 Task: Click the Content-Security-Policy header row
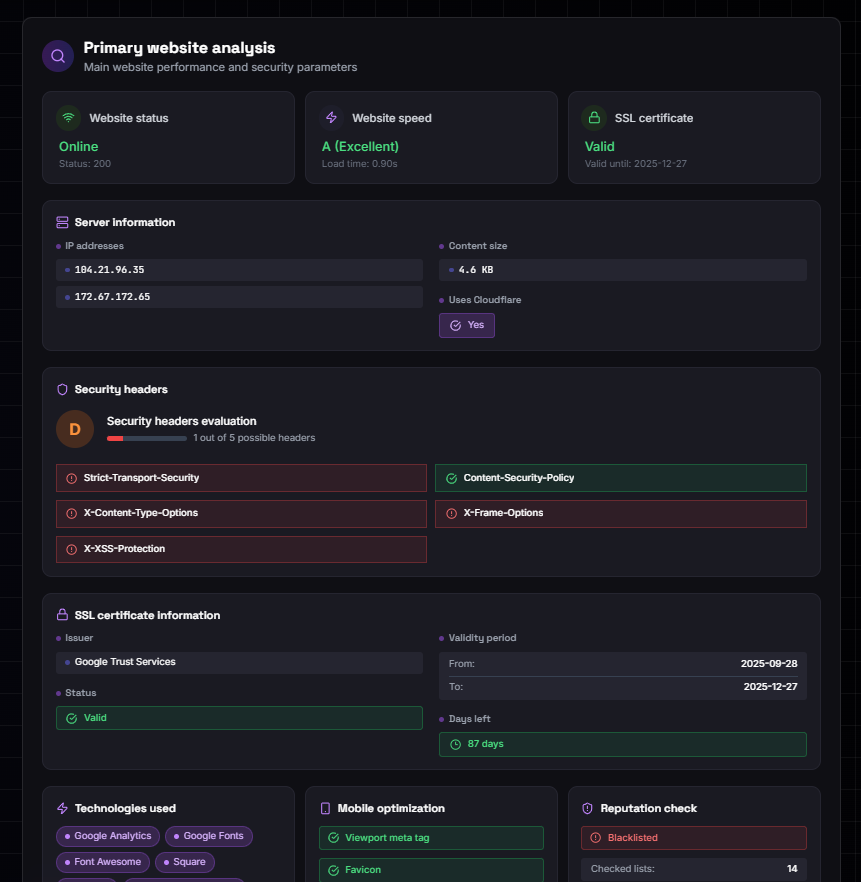point(620,478)
